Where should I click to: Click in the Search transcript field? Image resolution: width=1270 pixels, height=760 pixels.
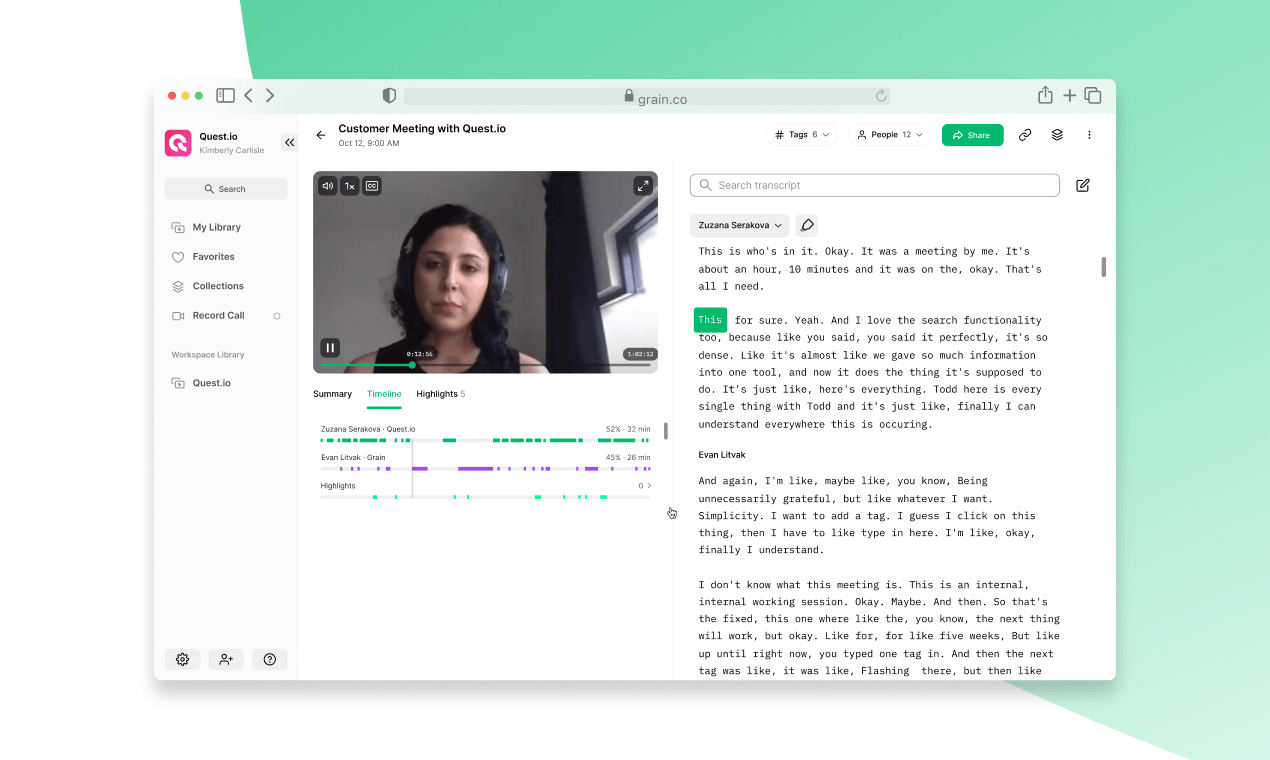point(875,185)
